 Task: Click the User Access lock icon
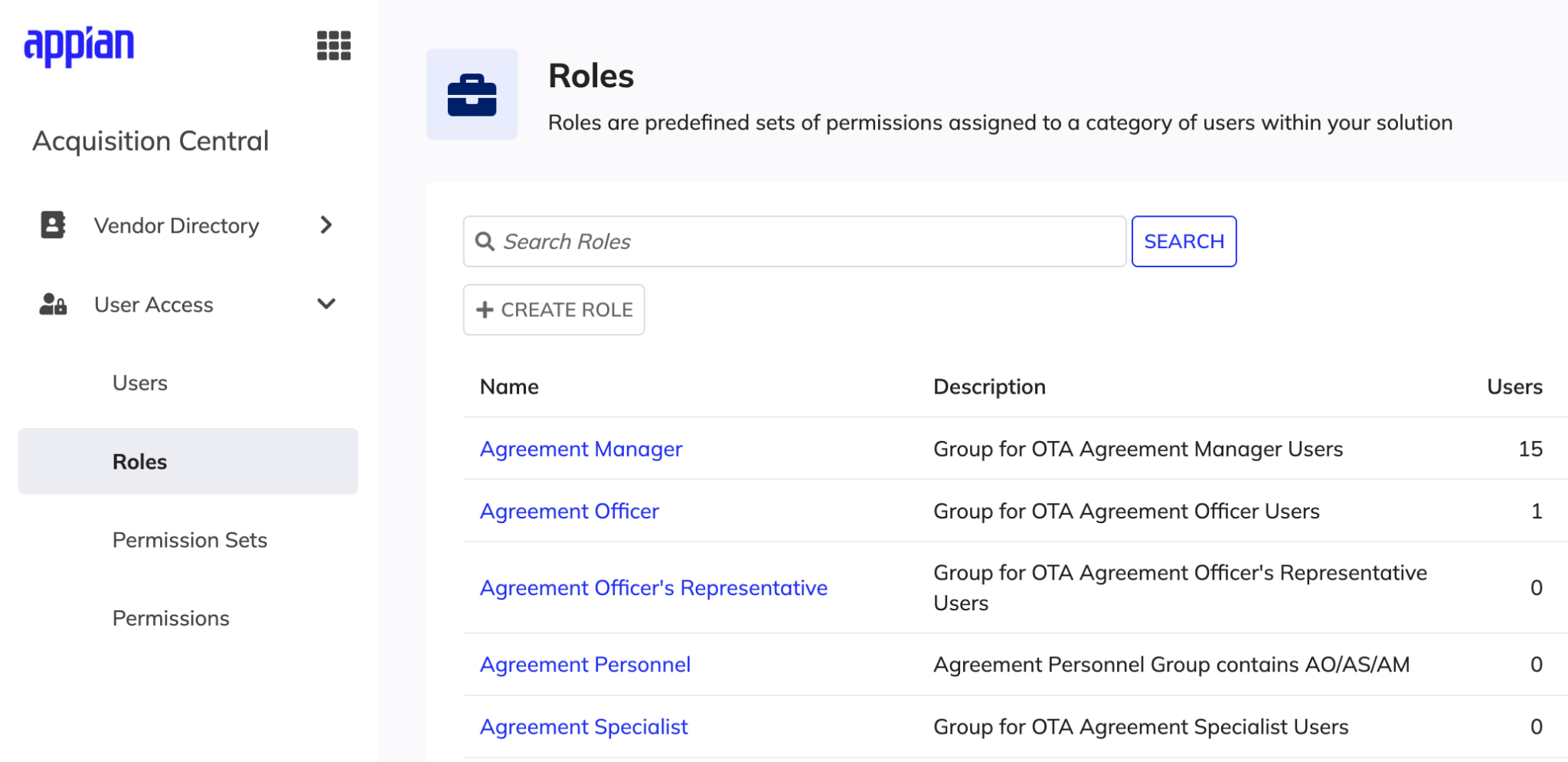(53, 304)
